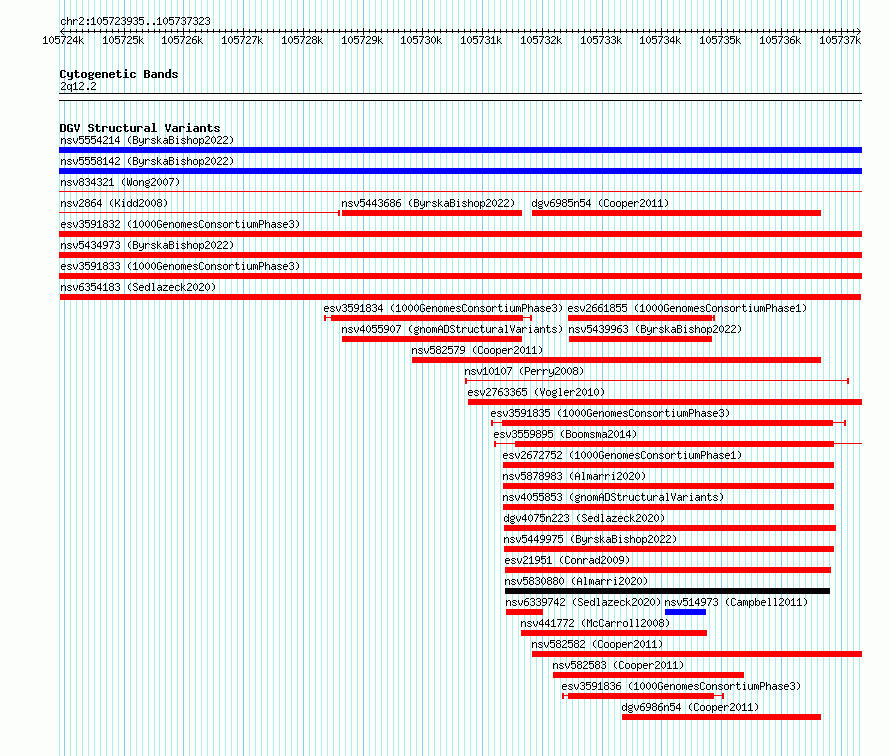Open esv21951 (Conrad2009) variant
The width and height of the screenshot is (890, 756).
[x=567, y=560]
